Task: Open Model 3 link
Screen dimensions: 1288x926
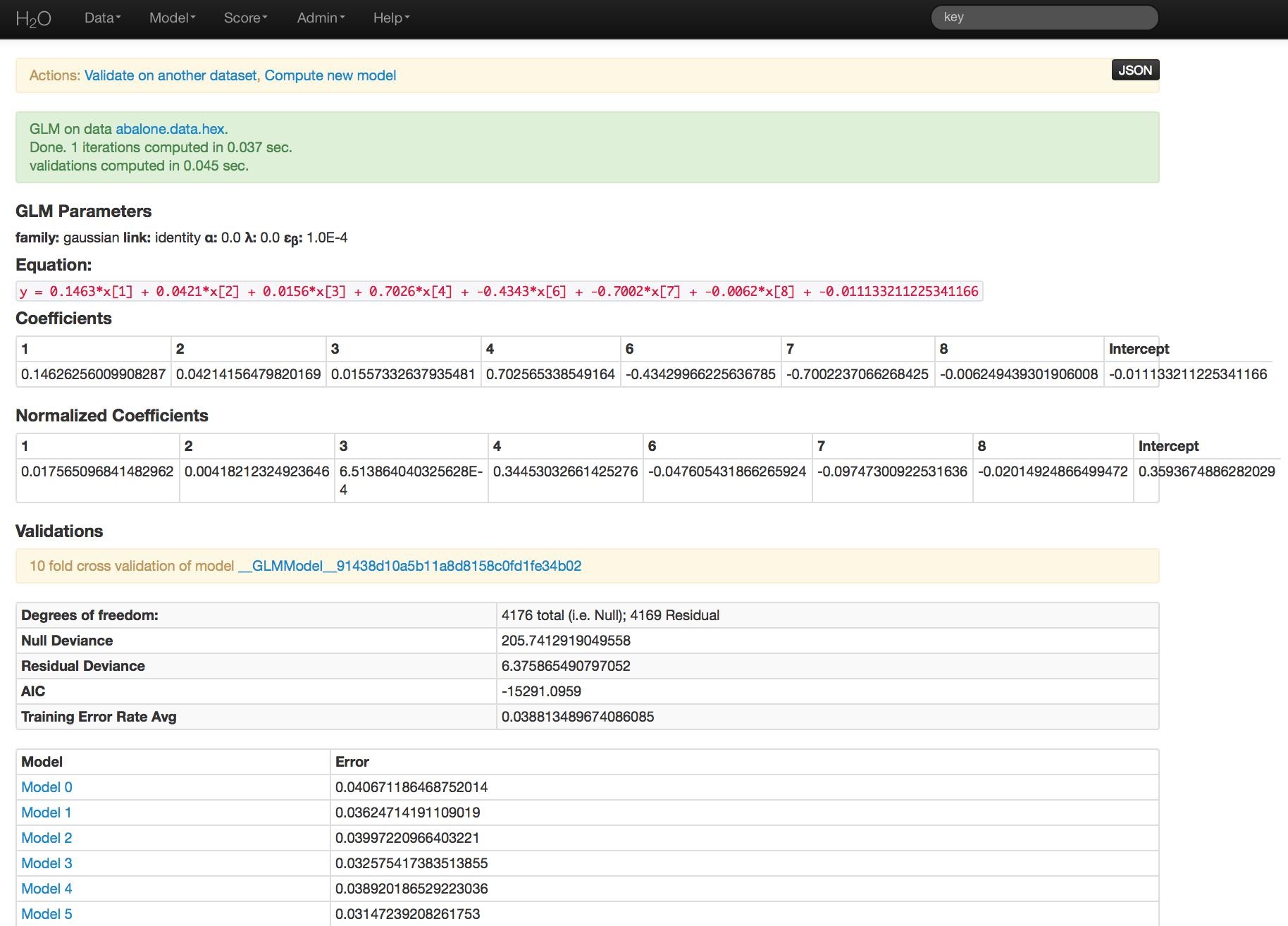Action: [47, 863]
